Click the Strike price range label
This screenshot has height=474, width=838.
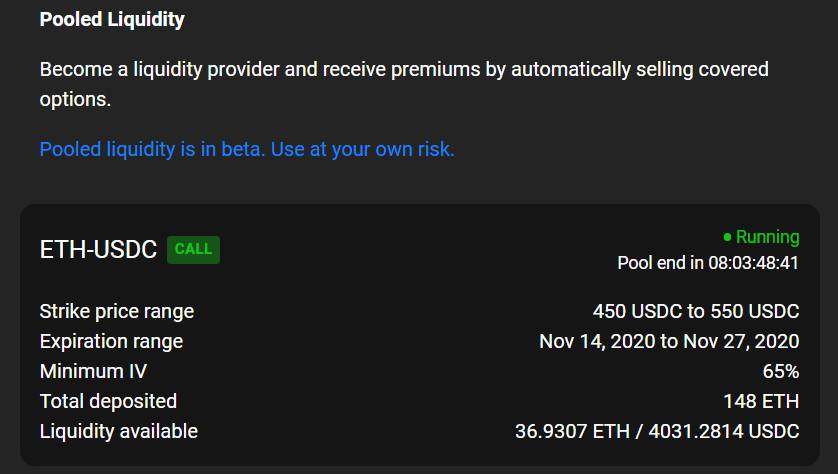pyautogui.click(x=117, y=311)
